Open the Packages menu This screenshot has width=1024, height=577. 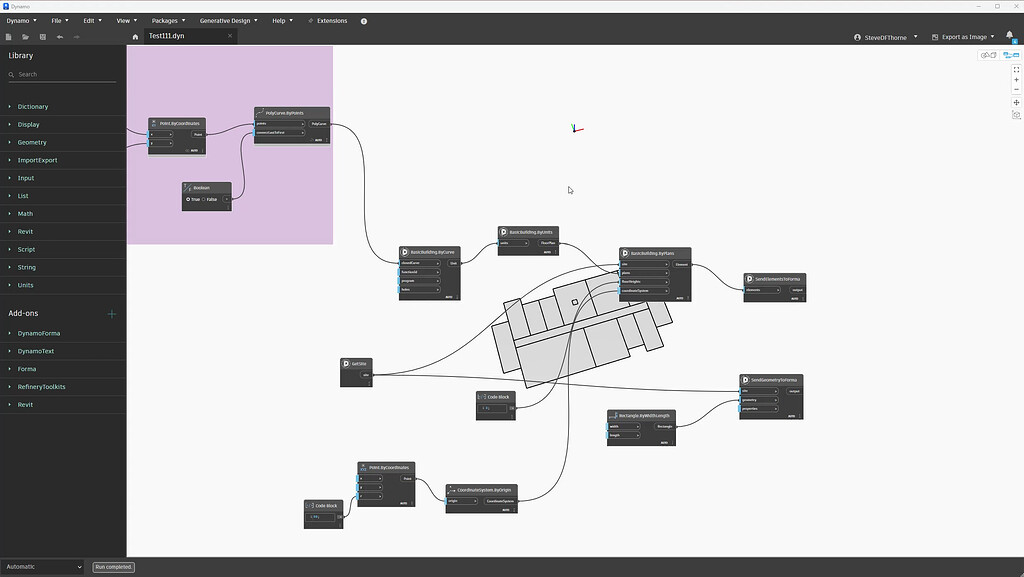click(x=166, y=20)
